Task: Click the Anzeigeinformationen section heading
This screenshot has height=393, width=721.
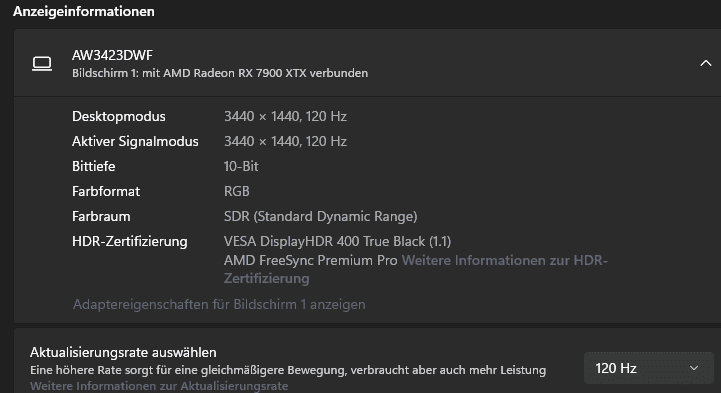Action: pos(84,11)
